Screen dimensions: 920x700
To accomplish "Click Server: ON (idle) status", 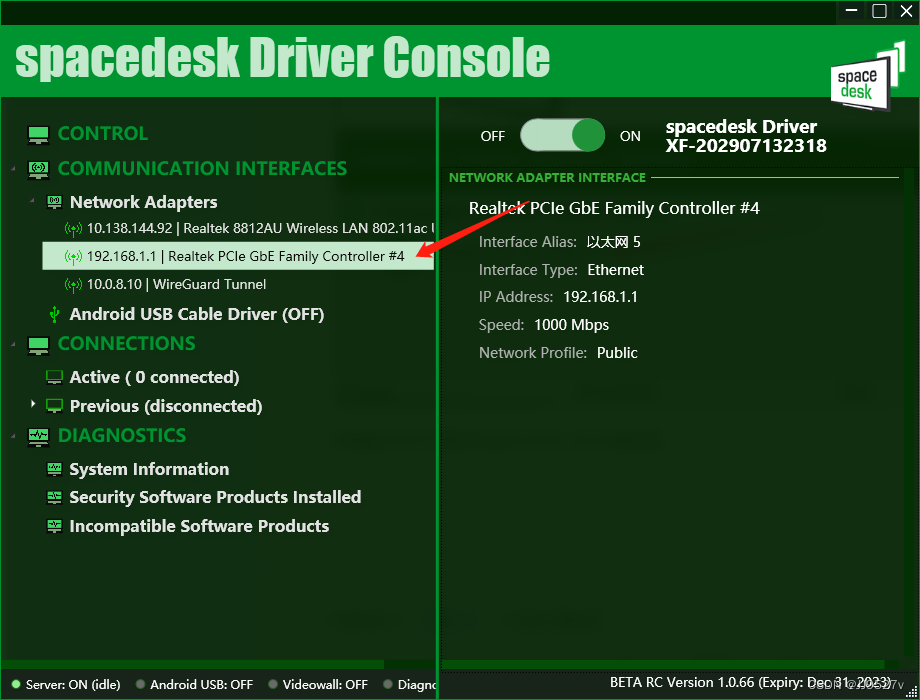I will 73,685.
